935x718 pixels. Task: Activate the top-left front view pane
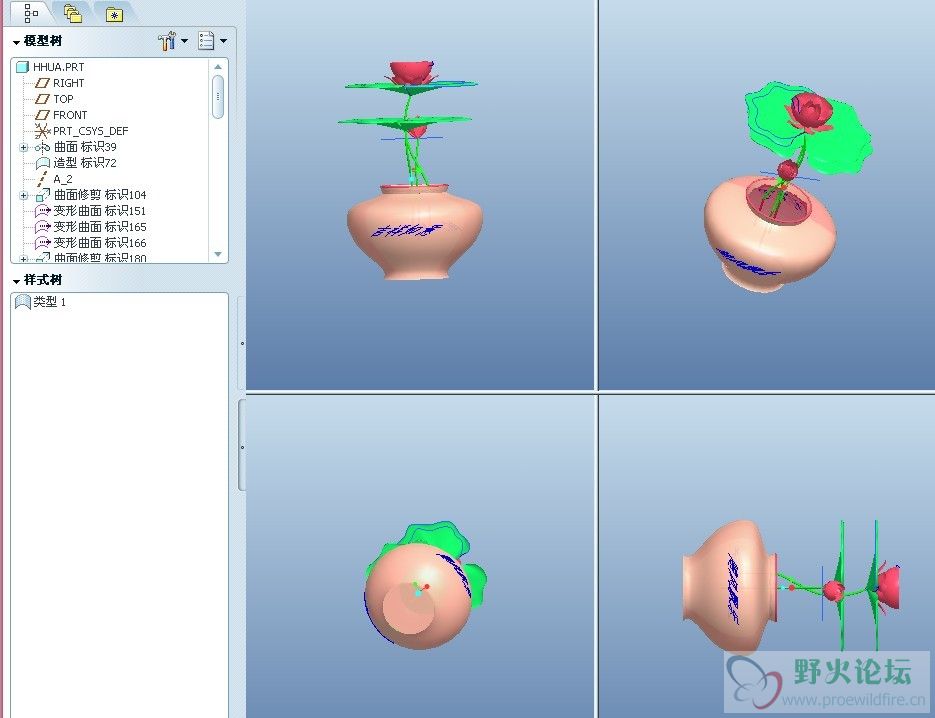pos(420,195)
